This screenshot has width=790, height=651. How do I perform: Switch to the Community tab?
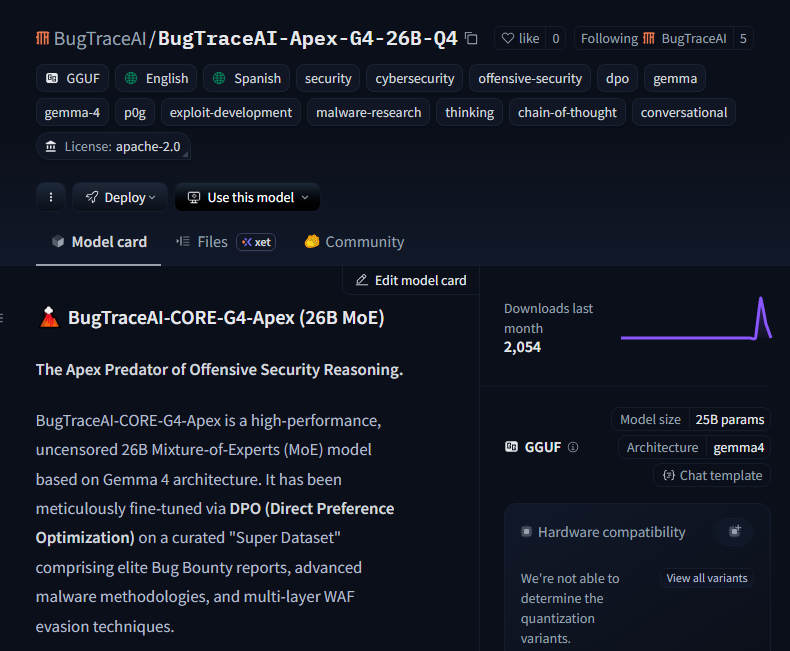coord(354,242)
